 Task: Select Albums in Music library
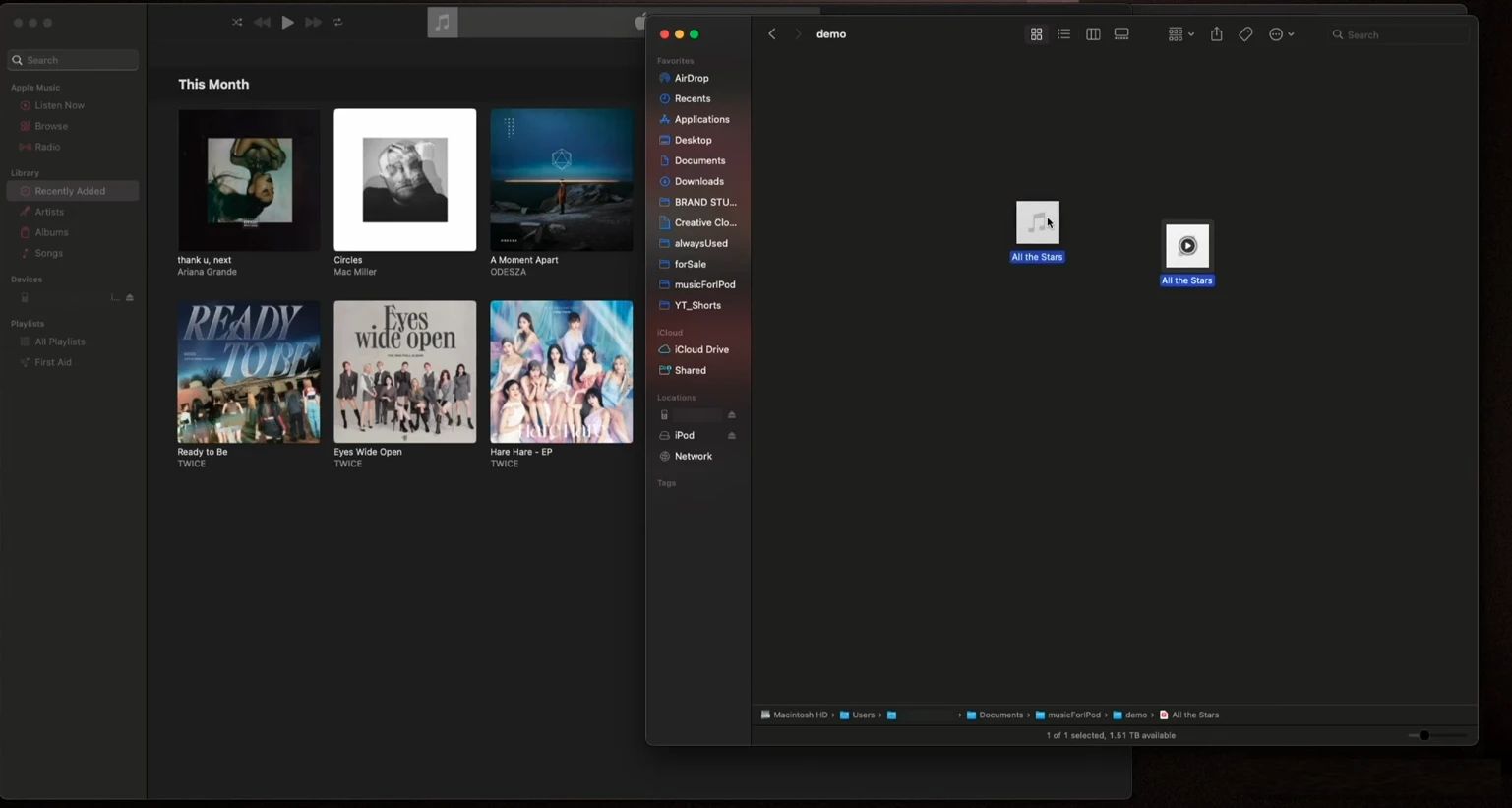point(51,232)
